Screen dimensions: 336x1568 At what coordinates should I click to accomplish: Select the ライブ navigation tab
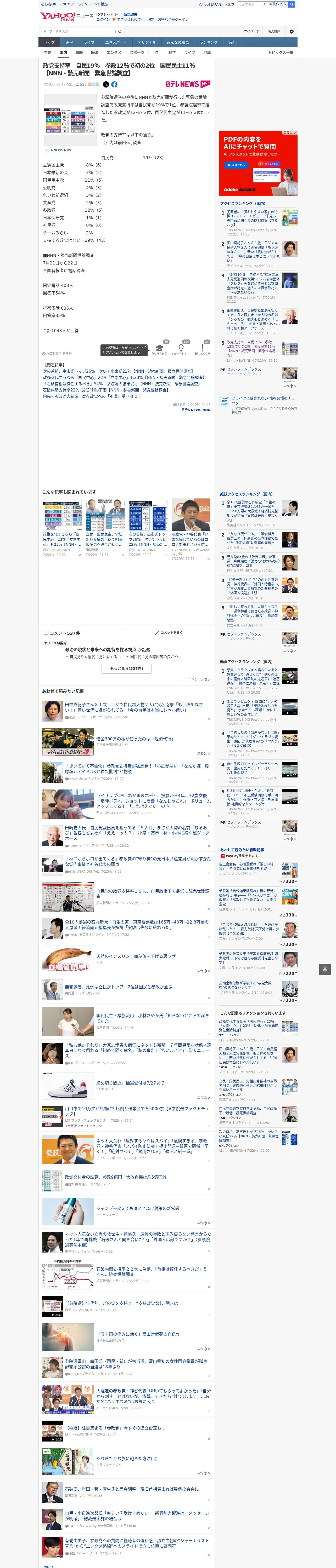pyautogui.click(x=89, y=43)
